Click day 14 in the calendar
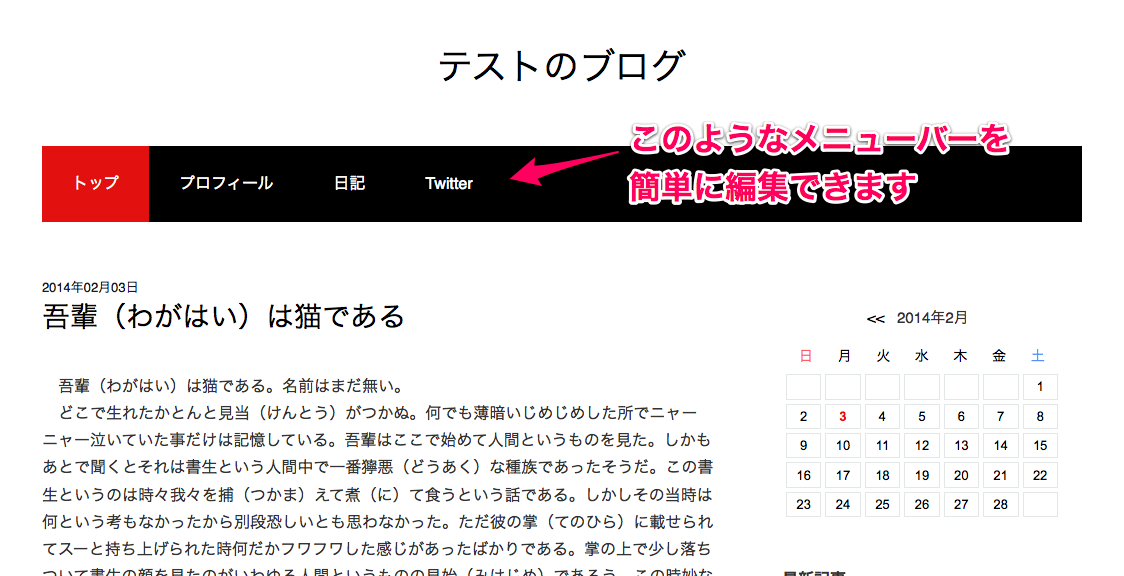The height and width of the screenshot is (576, 1124). [1000, 445]
